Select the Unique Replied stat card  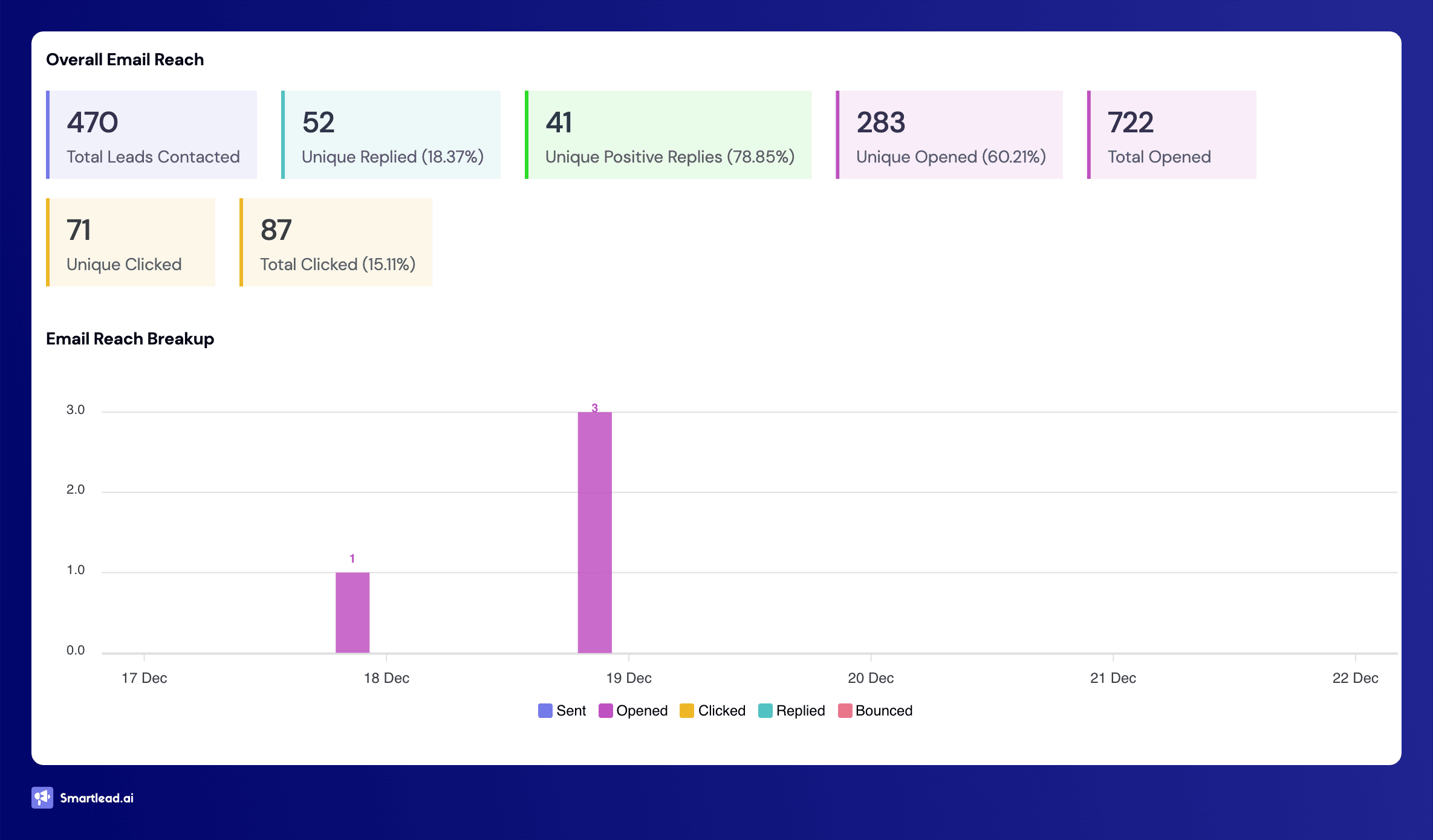coord(391,135)
